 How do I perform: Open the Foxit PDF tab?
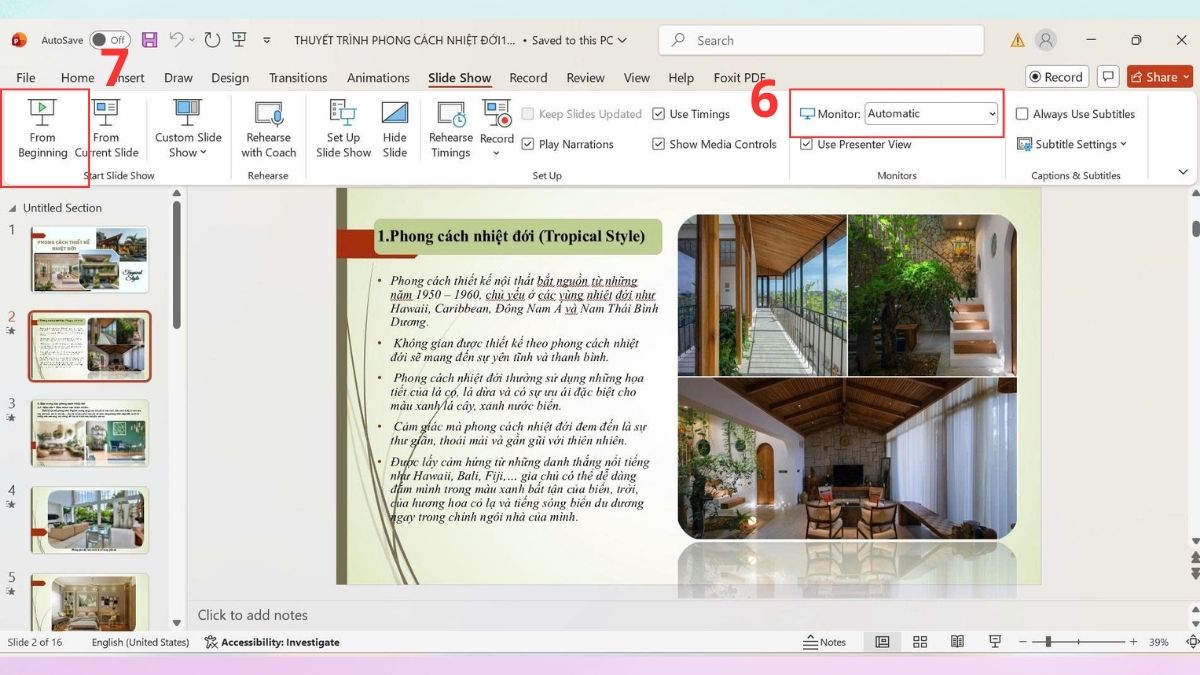point(739,78)
